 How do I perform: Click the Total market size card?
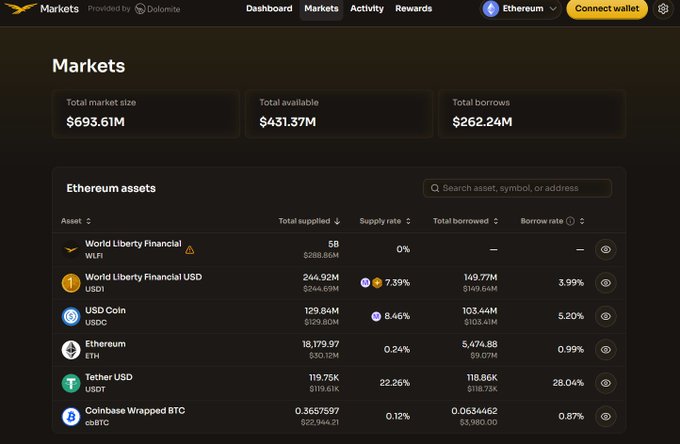[x=146, y=114]
